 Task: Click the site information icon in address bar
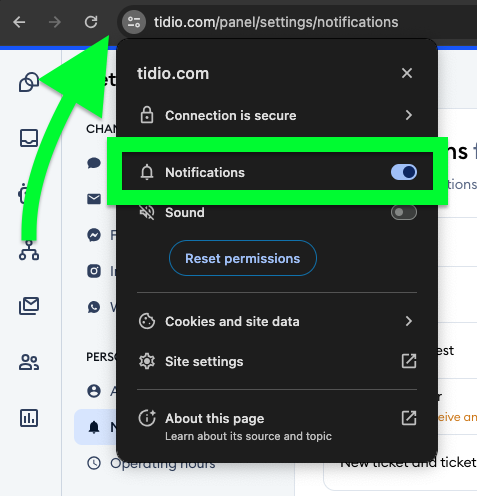pos(134,22)
